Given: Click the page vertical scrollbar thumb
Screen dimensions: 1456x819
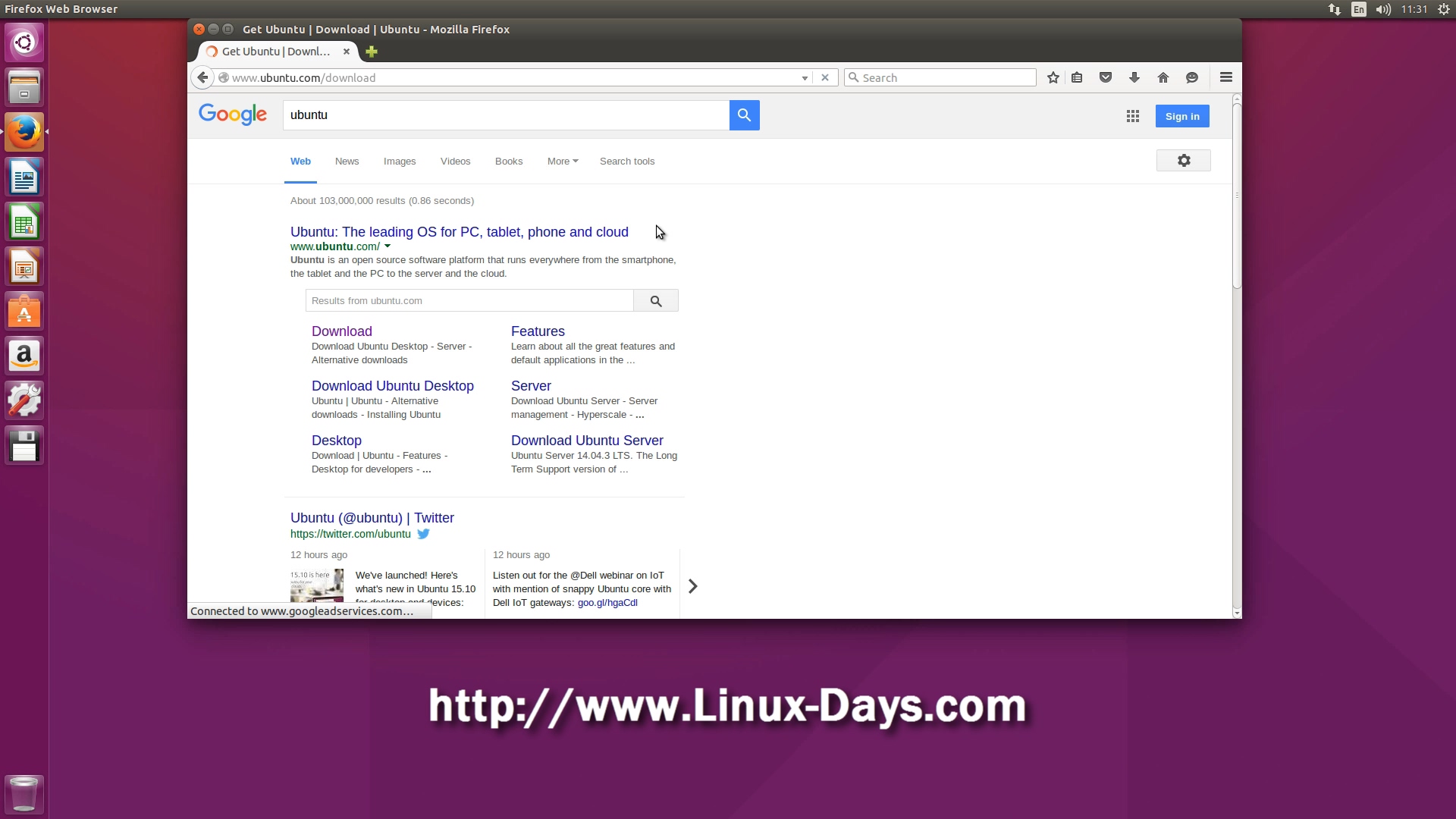Looking at the screenshot, I should point(1237,196).
